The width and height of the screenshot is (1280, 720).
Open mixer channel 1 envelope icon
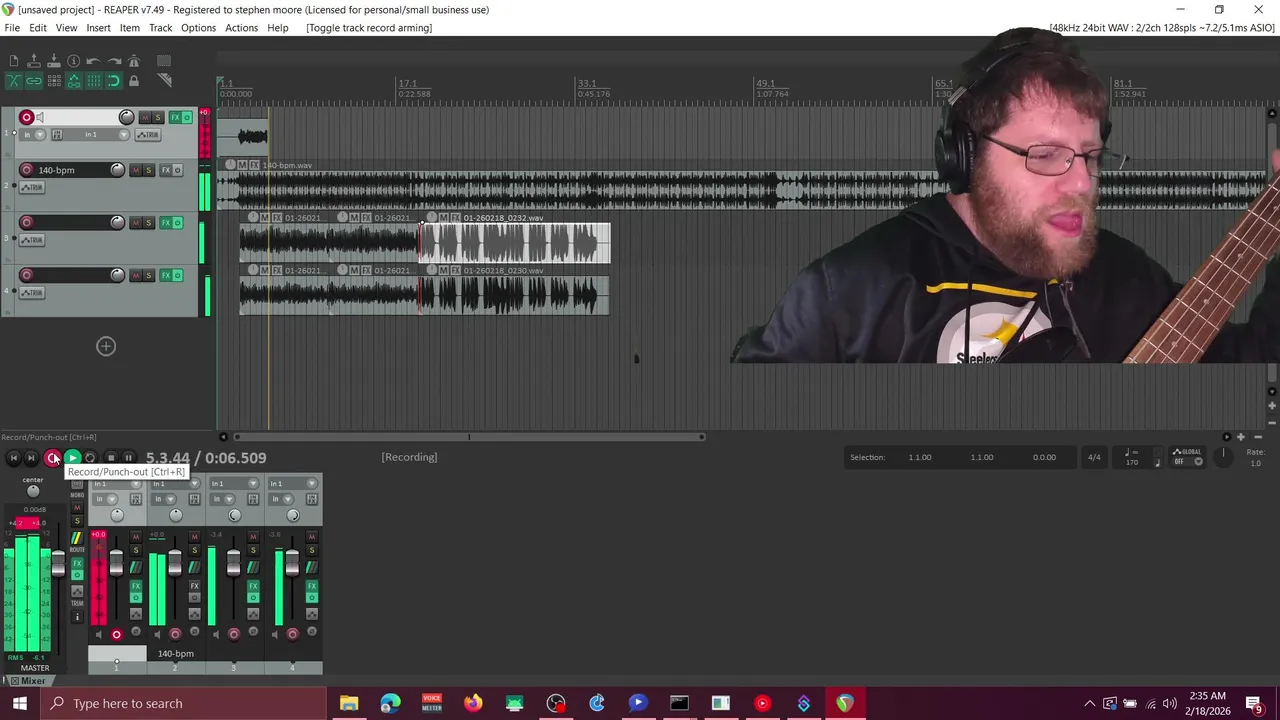point(136,614)
